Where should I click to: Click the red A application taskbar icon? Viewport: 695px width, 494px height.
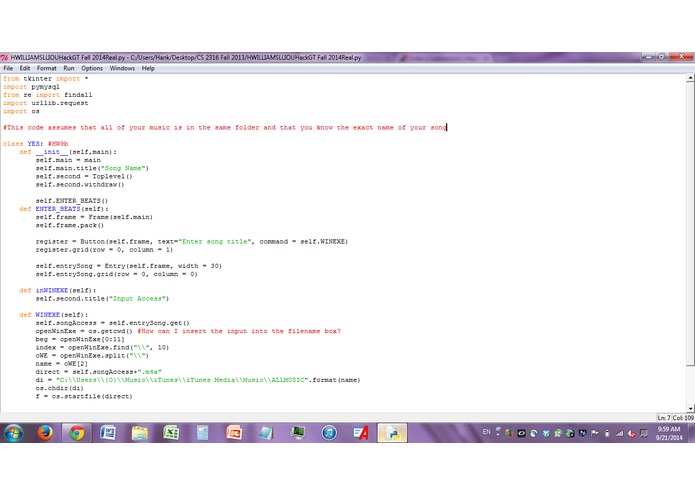point(361,432)
